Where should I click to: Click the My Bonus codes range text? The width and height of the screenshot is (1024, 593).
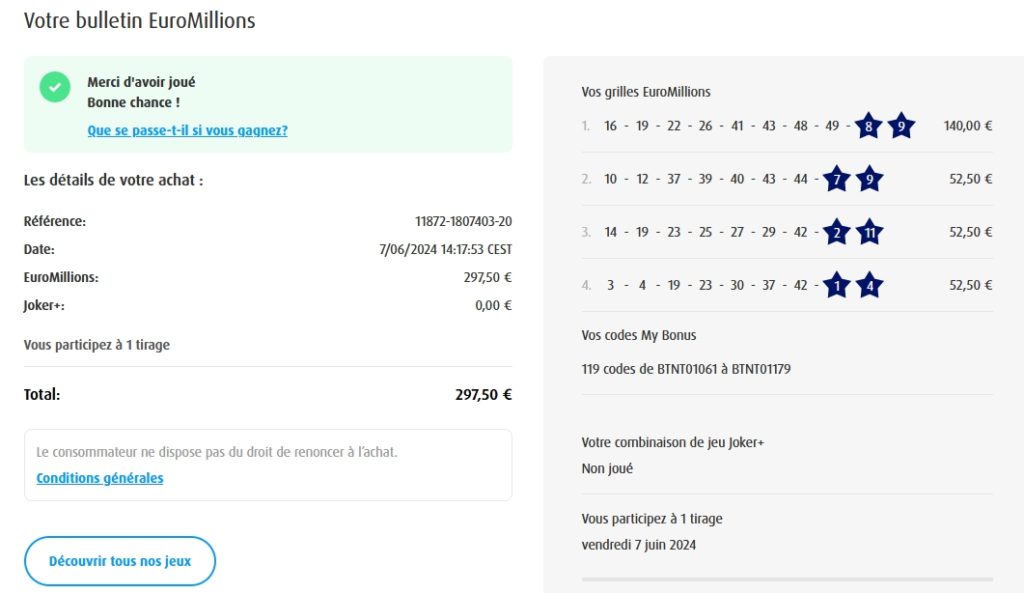[686, 369]
